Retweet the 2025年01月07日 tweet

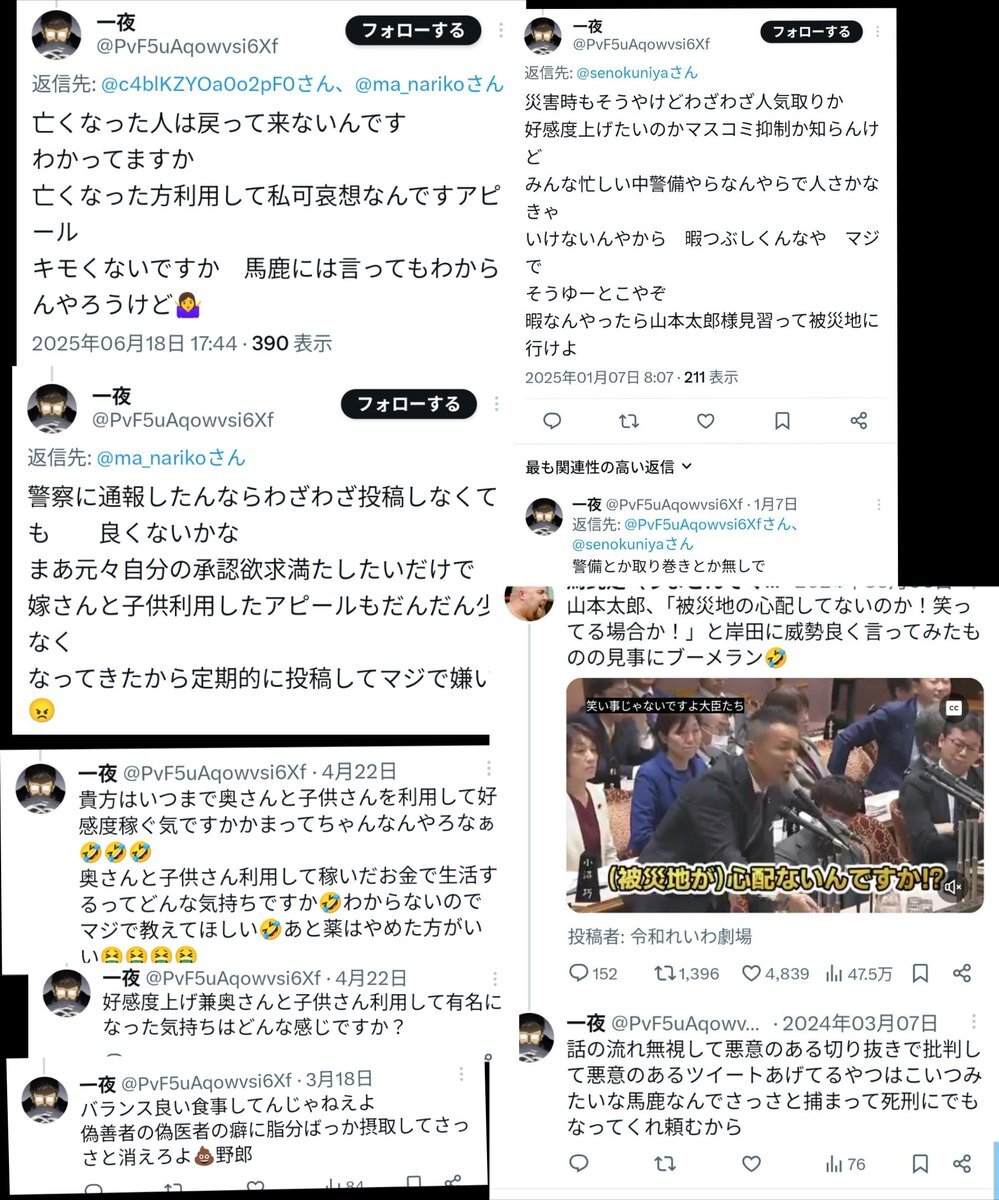point(628,422)
